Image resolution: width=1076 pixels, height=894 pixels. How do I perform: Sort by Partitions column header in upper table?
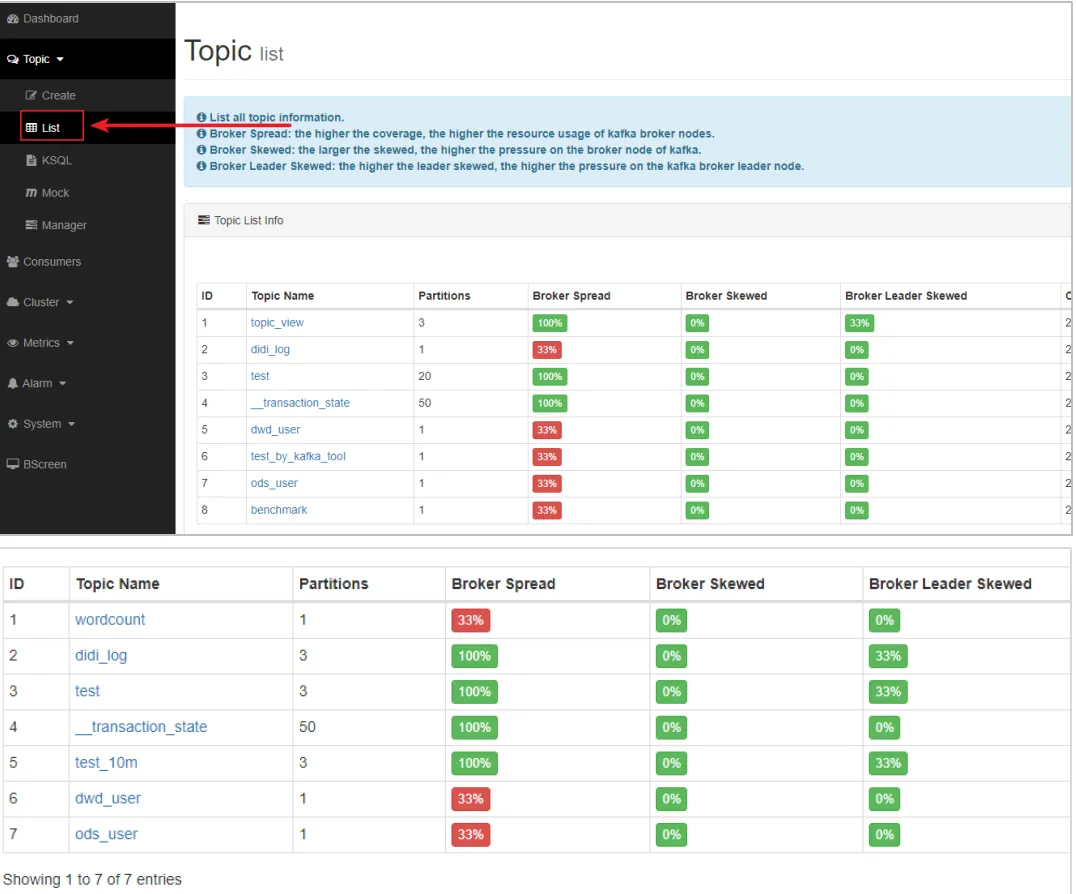(444, 296)
